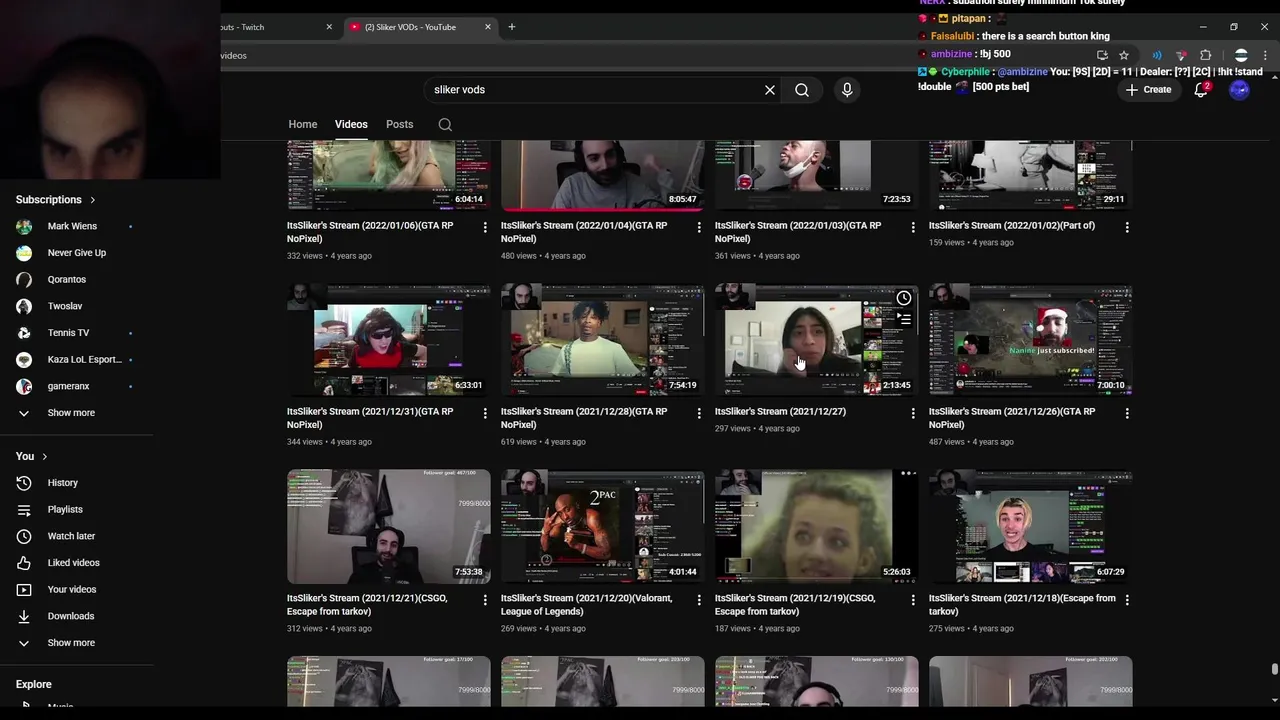Image resolution: width=1280 pixels, height=720 pixels.
Task: Open the Twoslav subscription
Action: pyautogui.click(x=64, y=306)
